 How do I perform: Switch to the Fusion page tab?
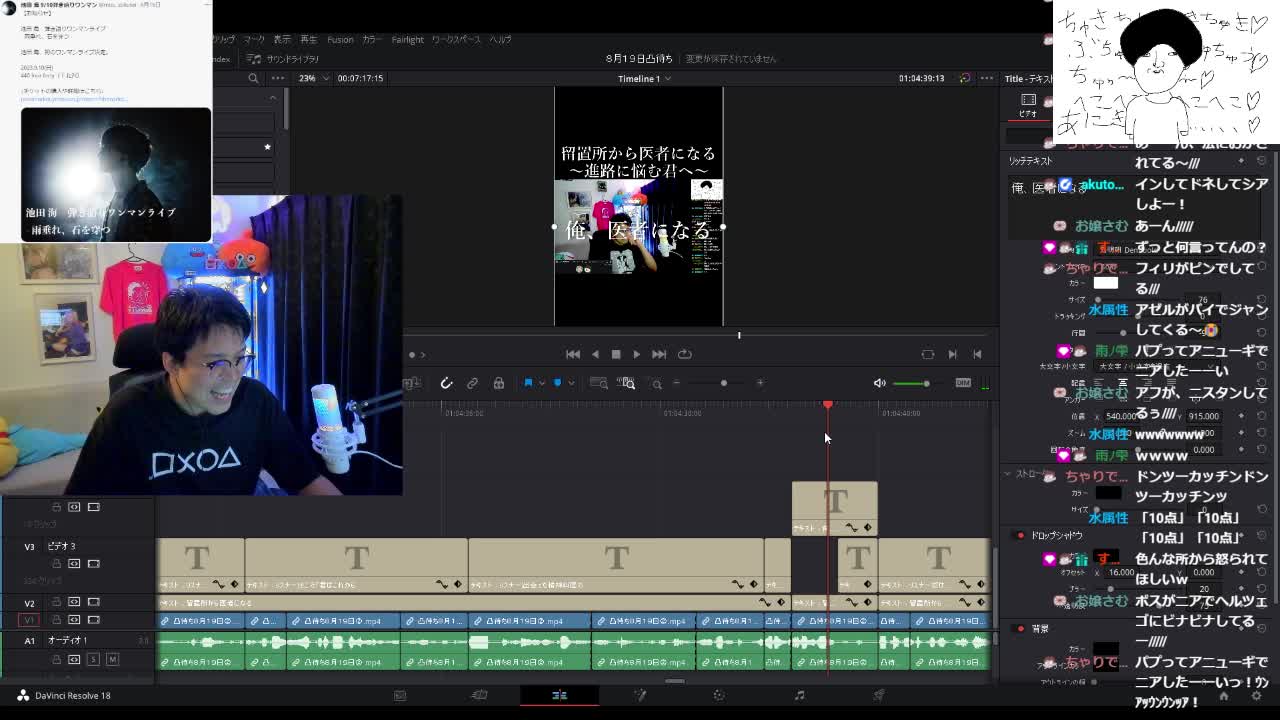click(x=640, y=695)
